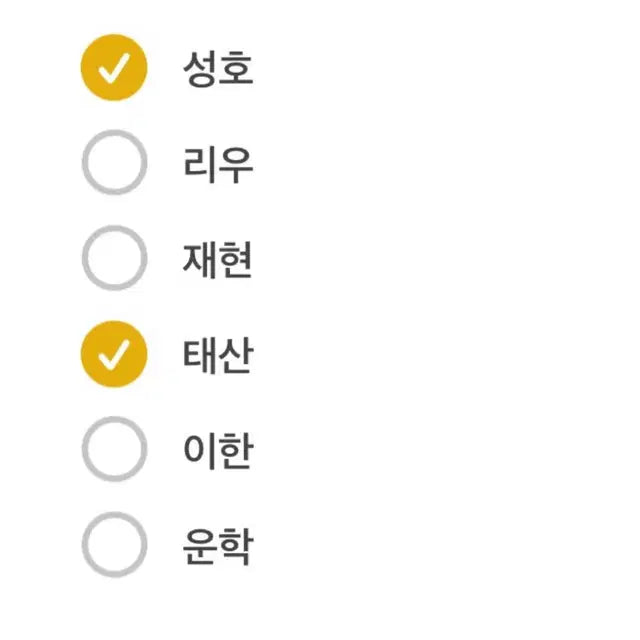Viewport: 640px width, 640px height.
Task: Toggle the gray circle left of 리우
Action: click(114, 162)
